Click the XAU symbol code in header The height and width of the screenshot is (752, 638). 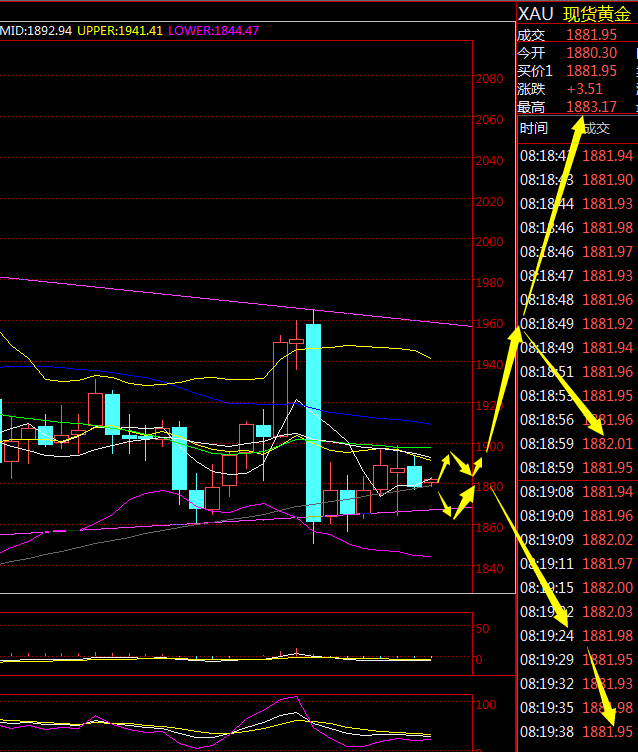535,14
